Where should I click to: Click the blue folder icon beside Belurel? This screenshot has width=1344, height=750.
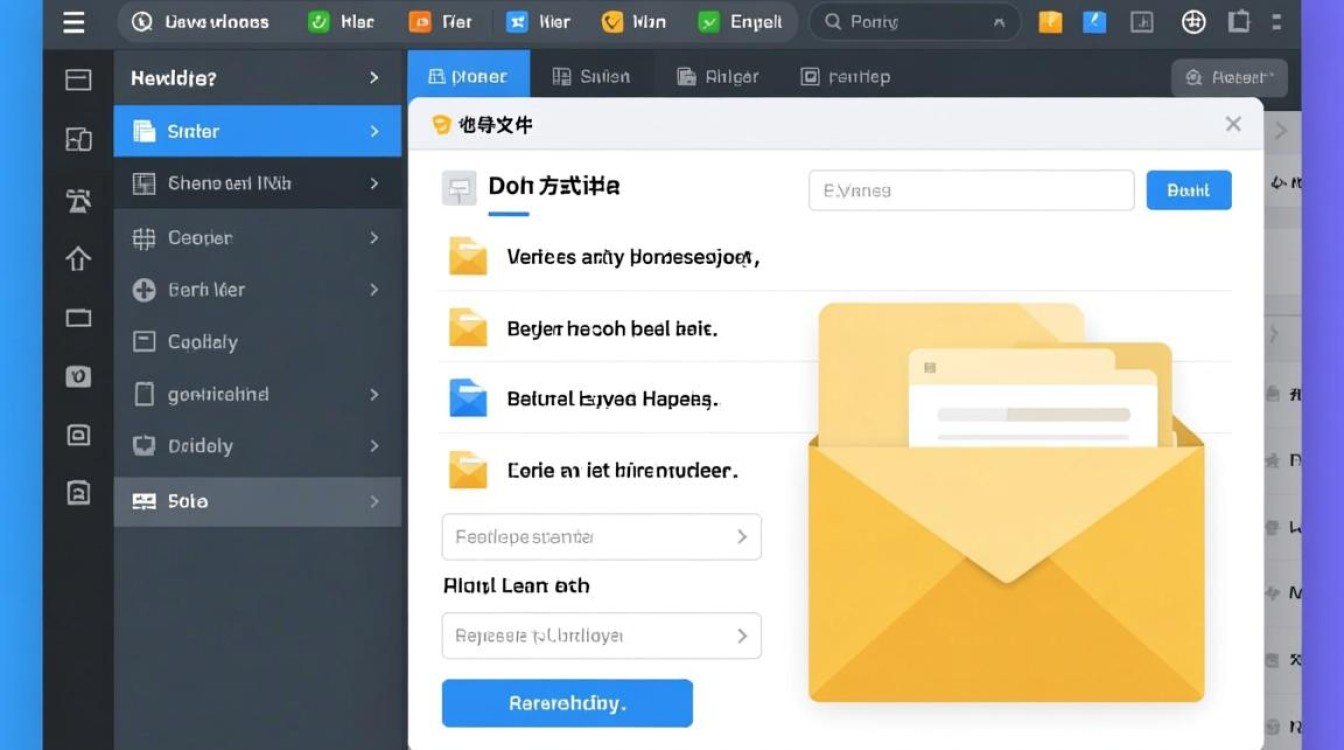coord(467,398)
